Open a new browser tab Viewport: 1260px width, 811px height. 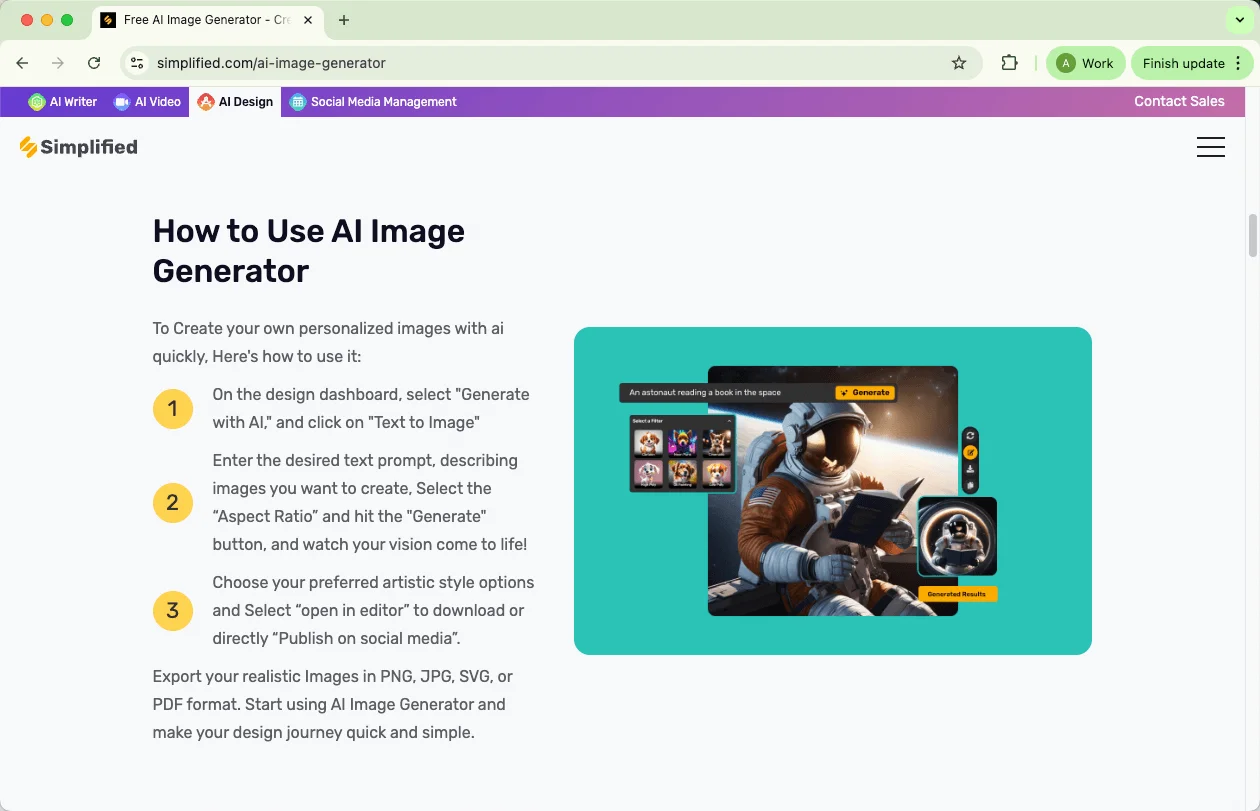tap(344, 20)
